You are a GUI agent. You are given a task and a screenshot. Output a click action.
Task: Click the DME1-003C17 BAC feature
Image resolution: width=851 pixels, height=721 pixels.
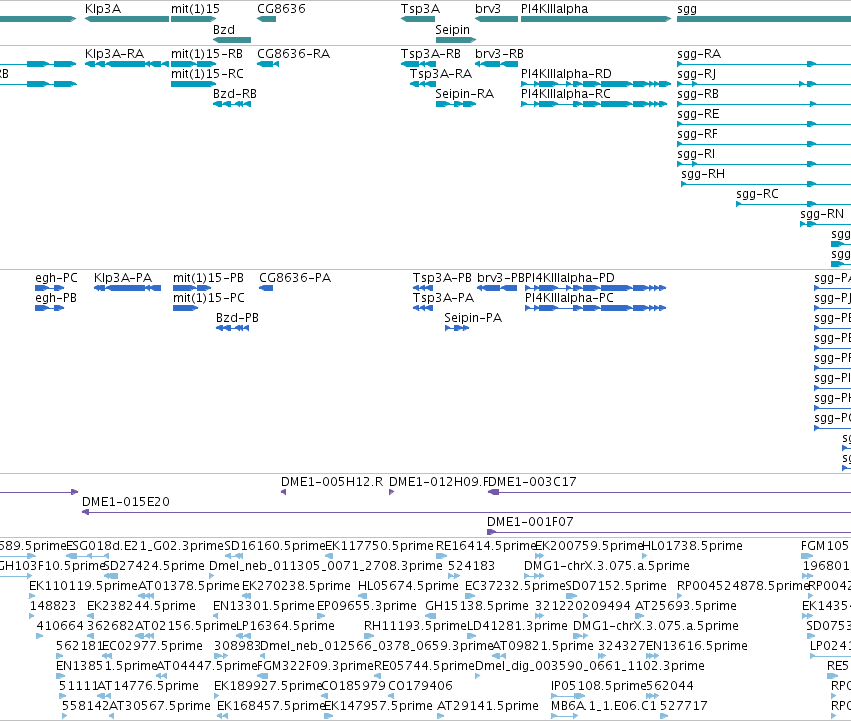coord(669,492)
